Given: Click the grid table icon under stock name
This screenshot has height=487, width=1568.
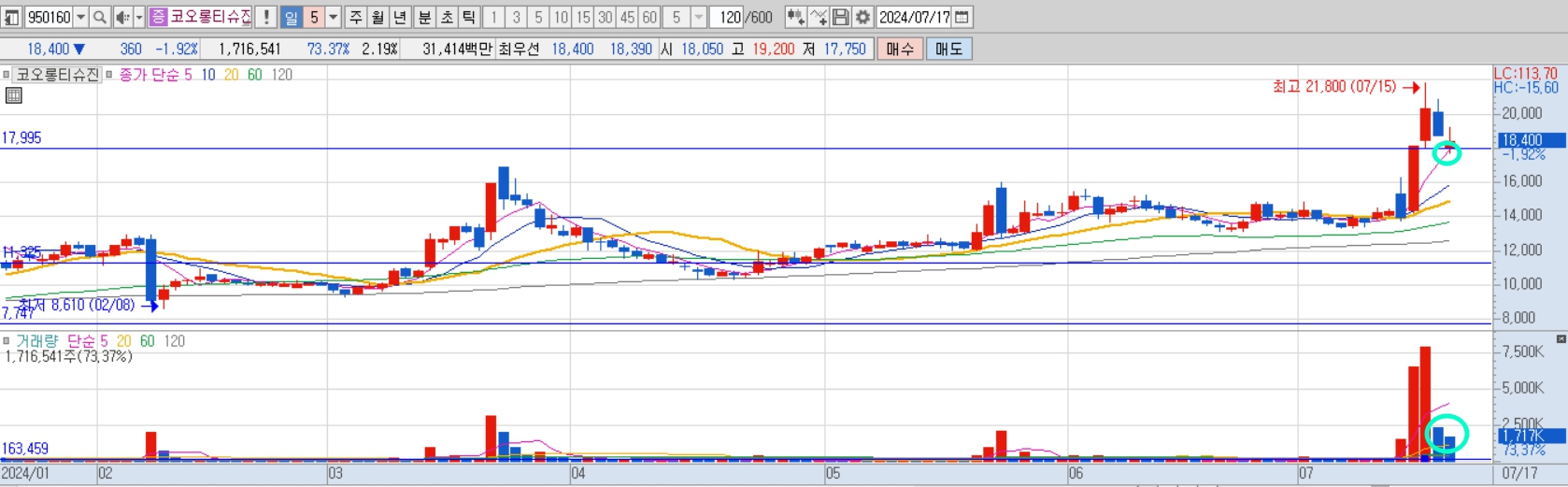Looking at the screenshot, I should 13,95.
